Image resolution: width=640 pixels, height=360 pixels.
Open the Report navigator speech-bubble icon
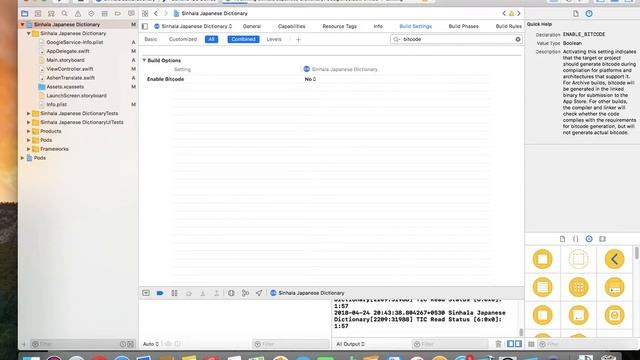[131, 13]
